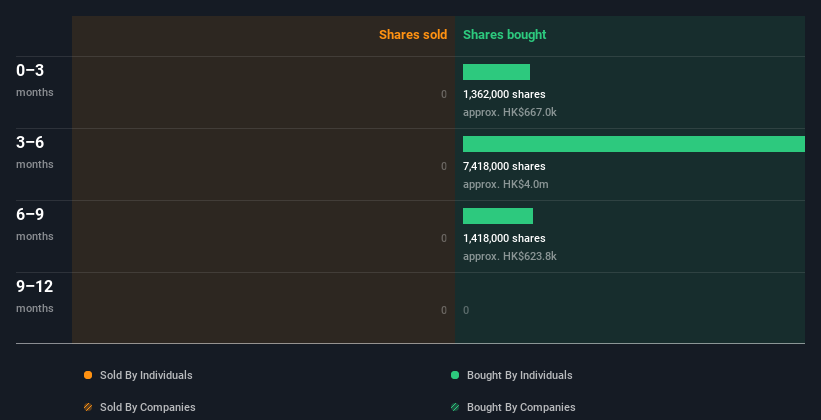Click the zero sold value in 9–12 months

pos(444,310)
